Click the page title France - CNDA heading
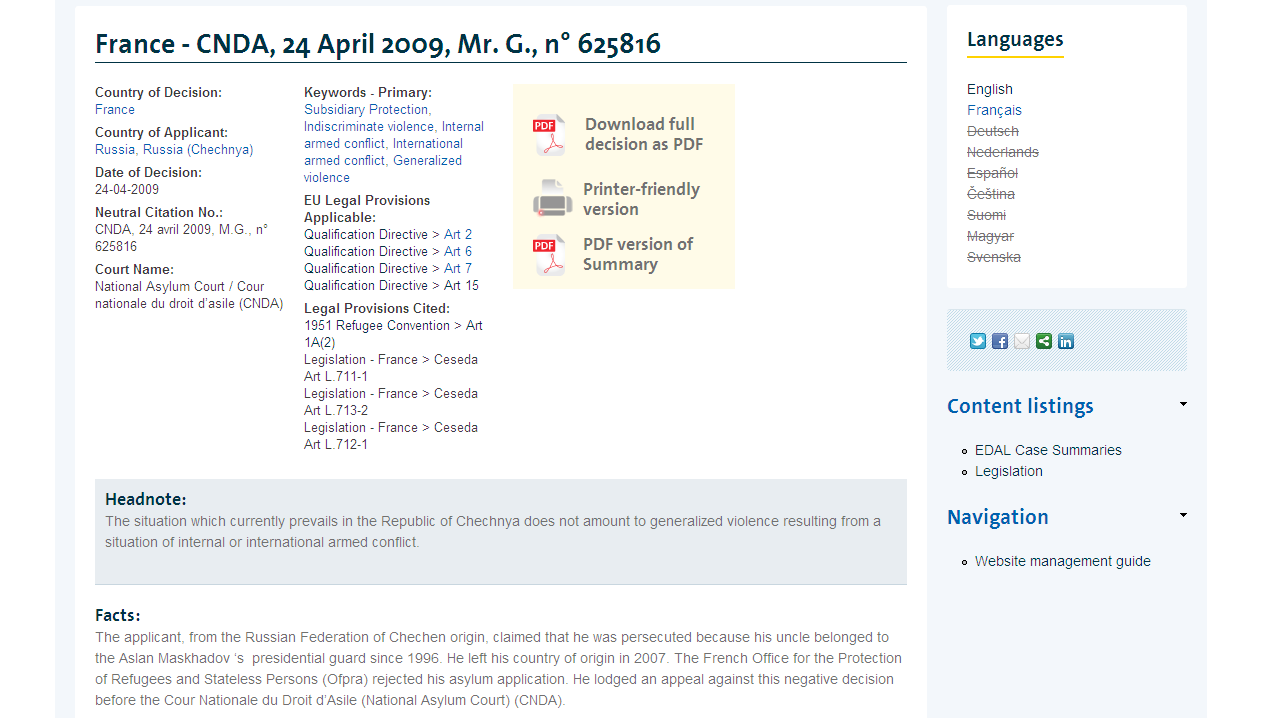Image resolution: width=1263 pixels, height=718 pixels. click(378, 44)
